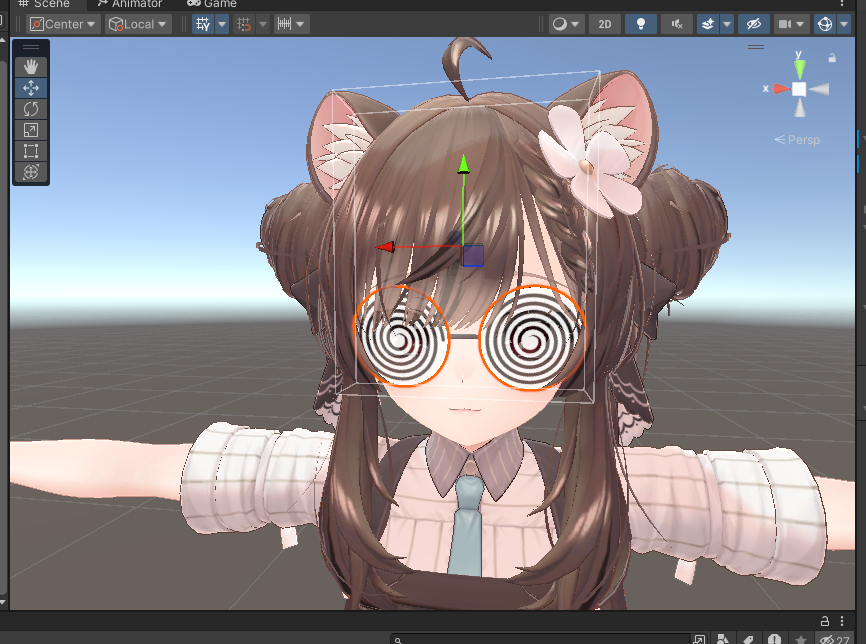Click the red X move handle arrow
Screen dimensions: 866x644
point(386,247)
